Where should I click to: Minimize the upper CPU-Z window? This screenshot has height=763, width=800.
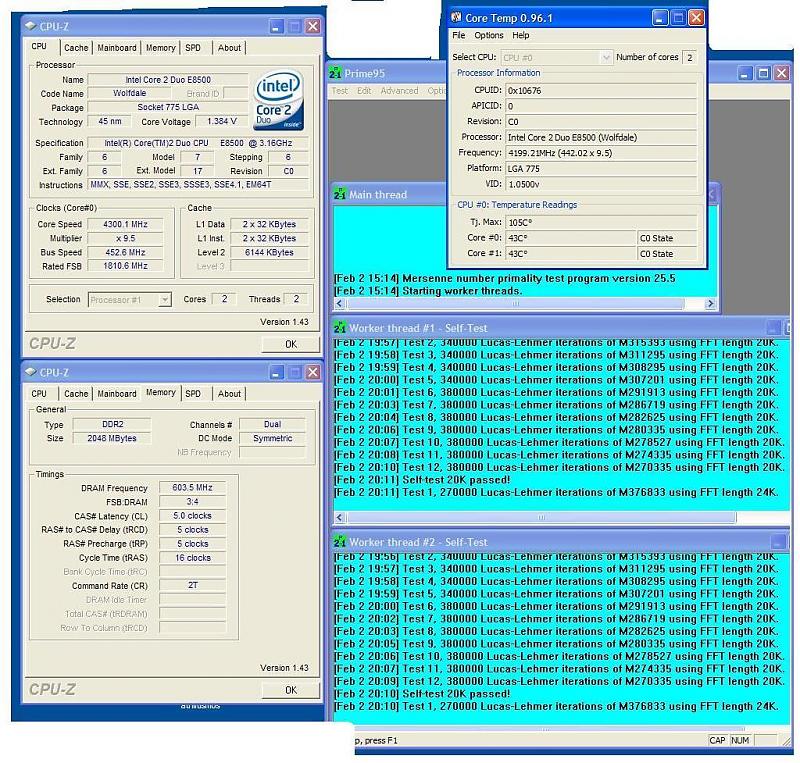(x=276, y=27)
